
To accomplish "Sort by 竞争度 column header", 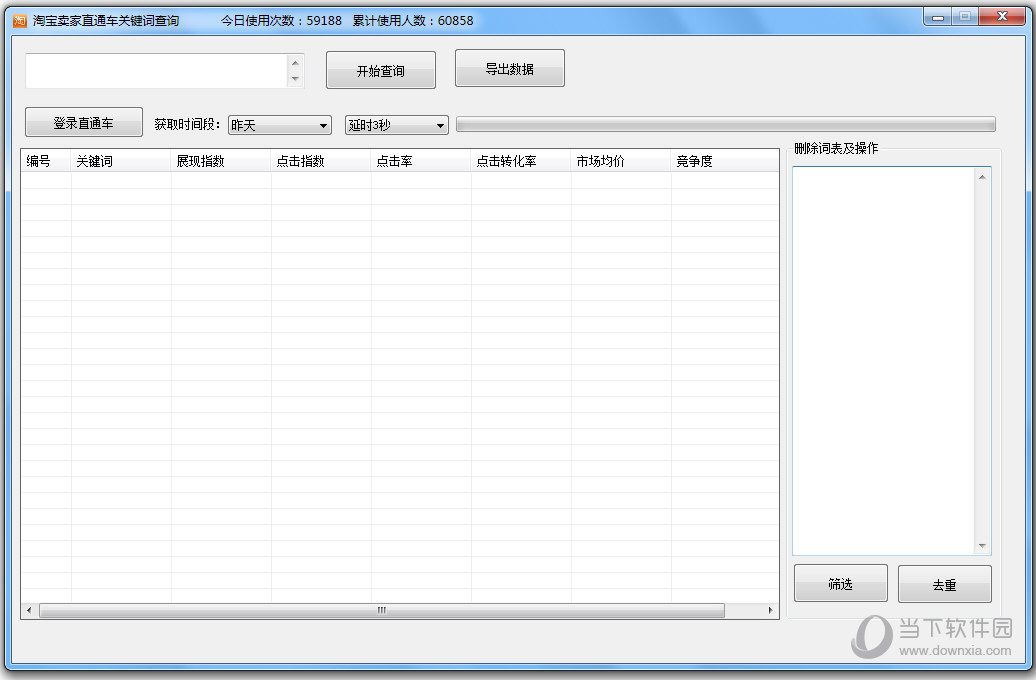I will [725, 161].
